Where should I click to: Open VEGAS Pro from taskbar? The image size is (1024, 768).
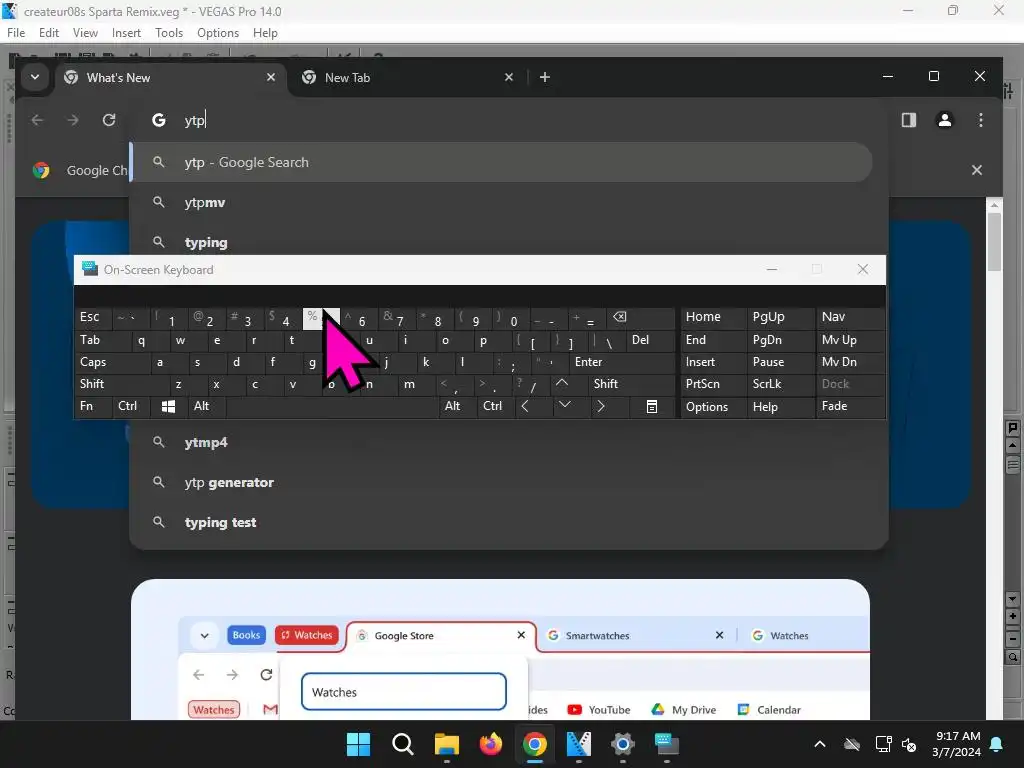click(x=579, y=744)
